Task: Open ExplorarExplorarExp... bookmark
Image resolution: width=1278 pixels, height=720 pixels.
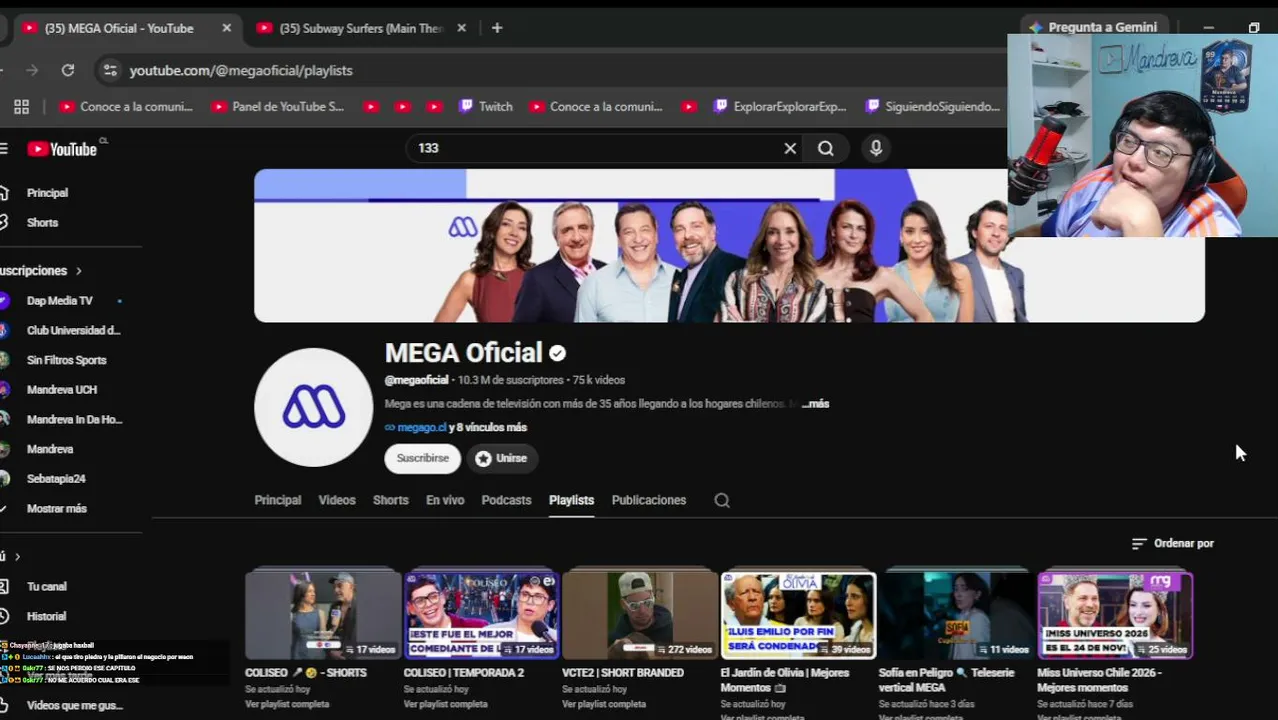Action: tap(780, 106)
